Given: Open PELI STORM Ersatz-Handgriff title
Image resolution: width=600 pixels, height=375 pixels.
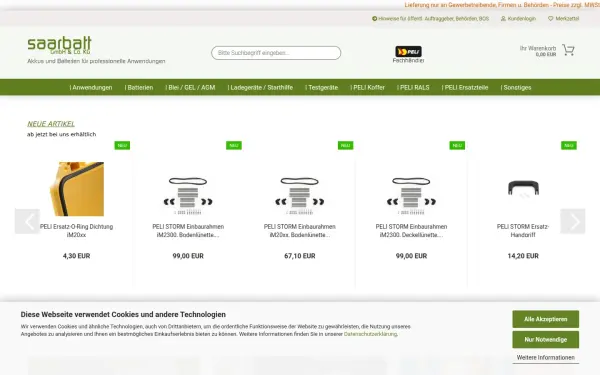Looking at the screenshot, I should pyautogui.click(x=523, y=231).
